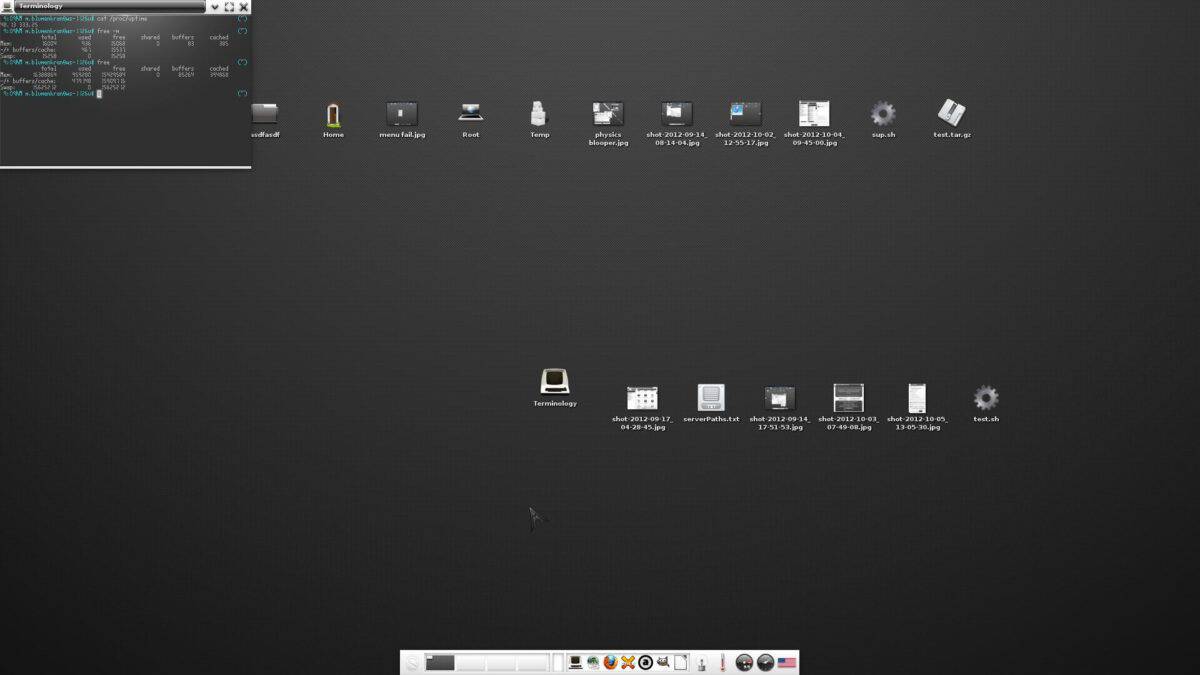Open the Temp folder on the desktop
1200x675 pixels.
point(538,113)
